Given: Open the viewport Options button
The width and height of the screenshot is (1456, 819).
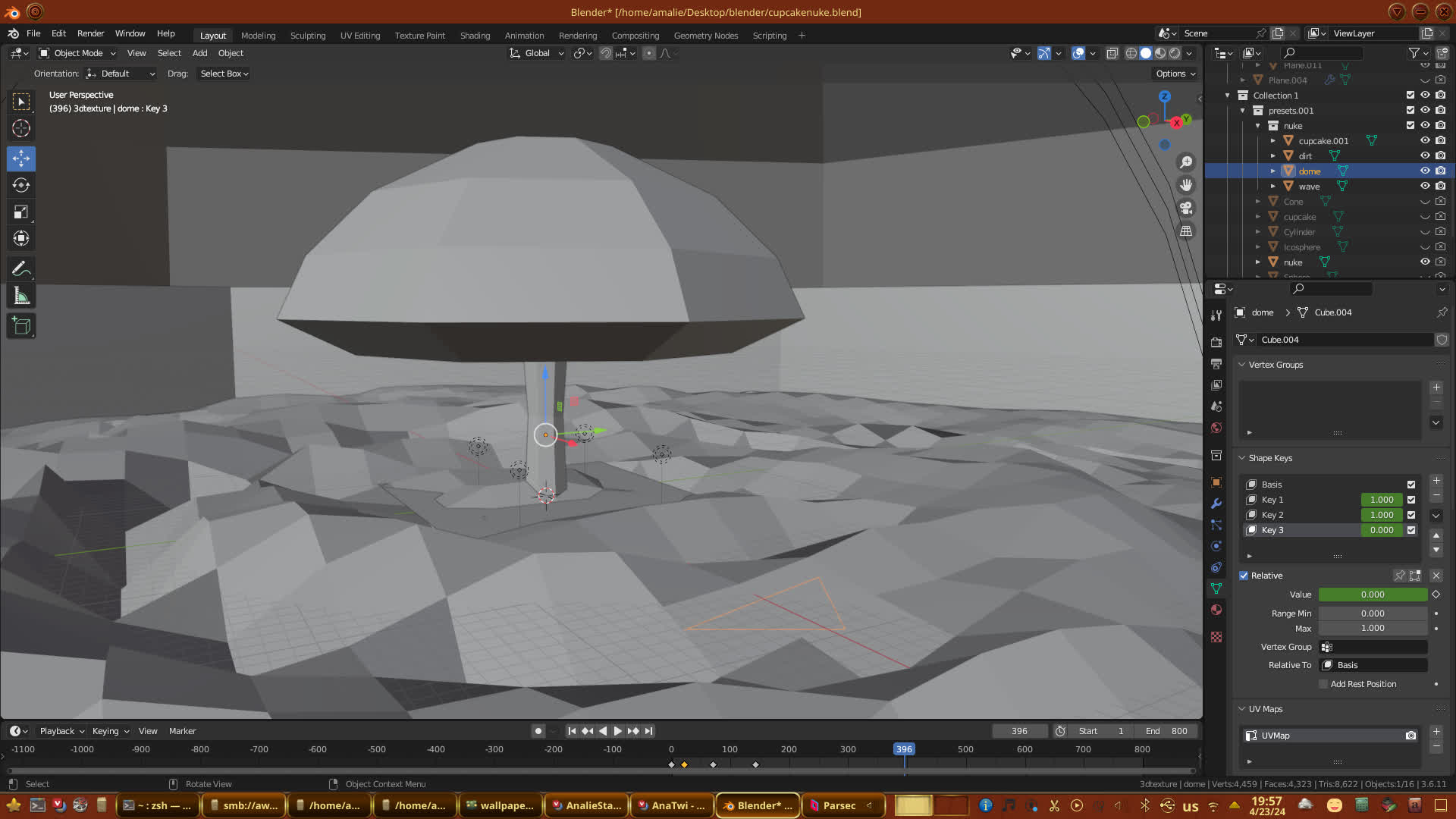Looking at the screenshot, I should 1175,74.
